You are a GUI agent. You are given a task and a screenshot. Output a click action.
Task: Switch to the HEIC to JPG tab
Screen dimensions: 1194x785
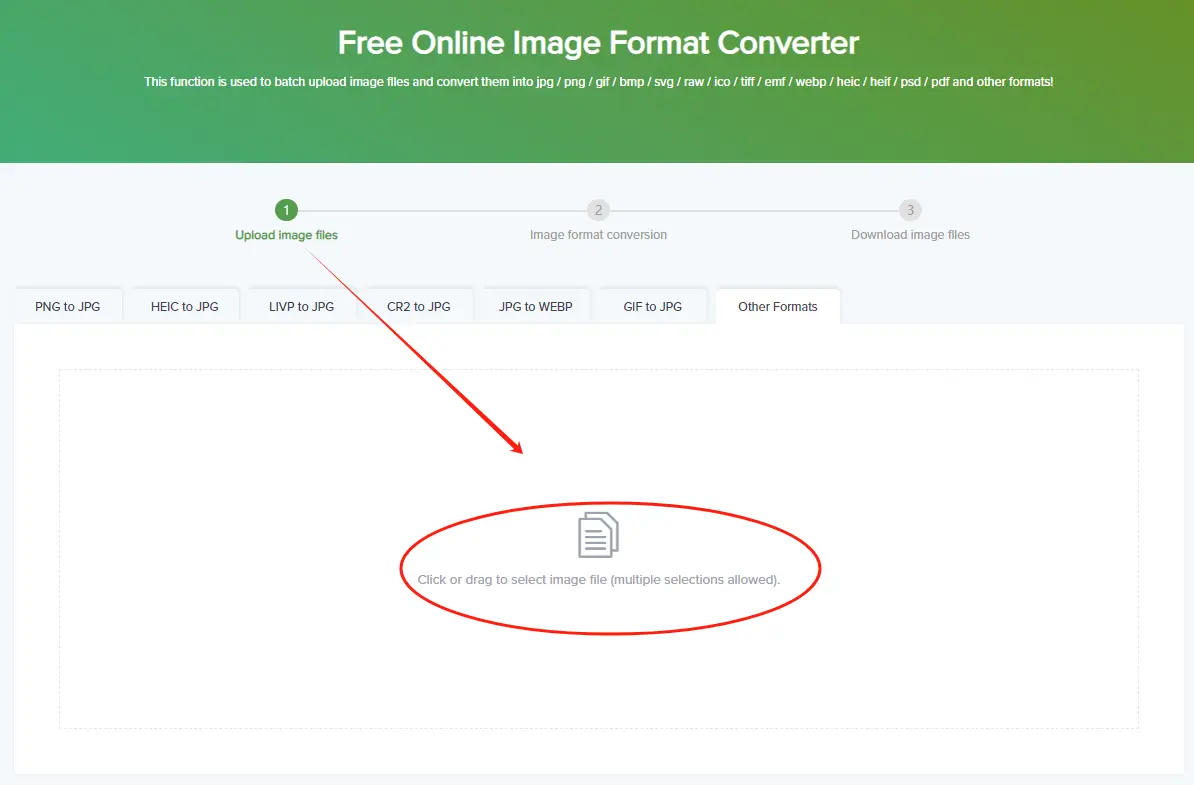(x=184, y=306)
